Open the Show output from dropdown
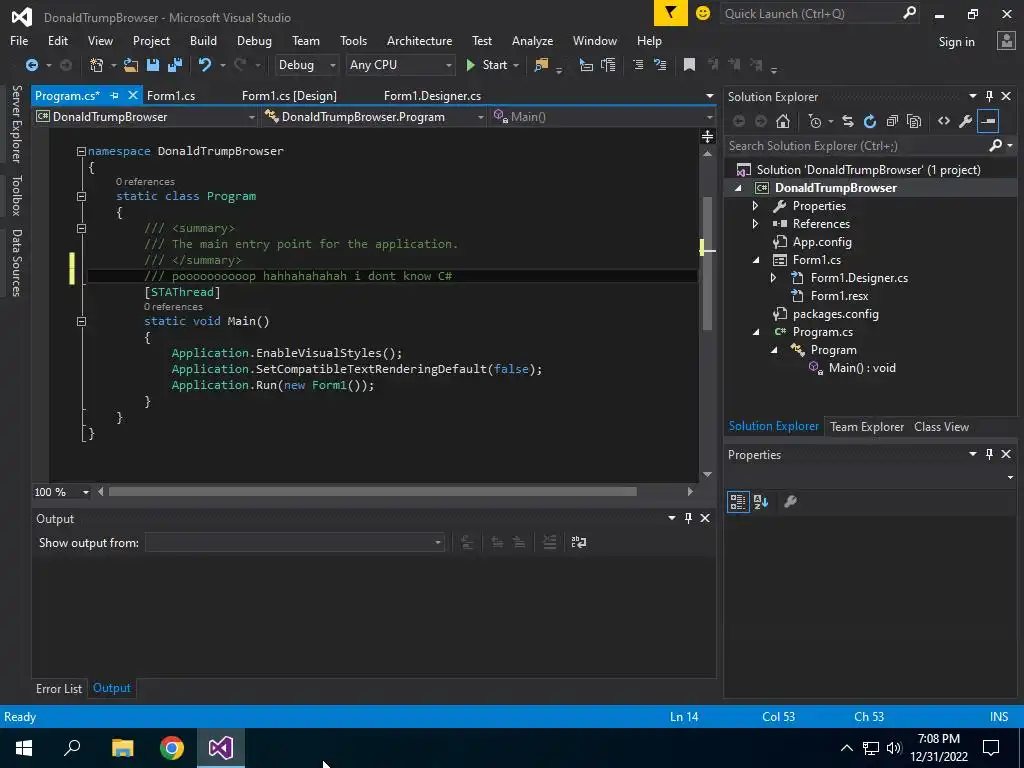 click(x=295, y=542)
